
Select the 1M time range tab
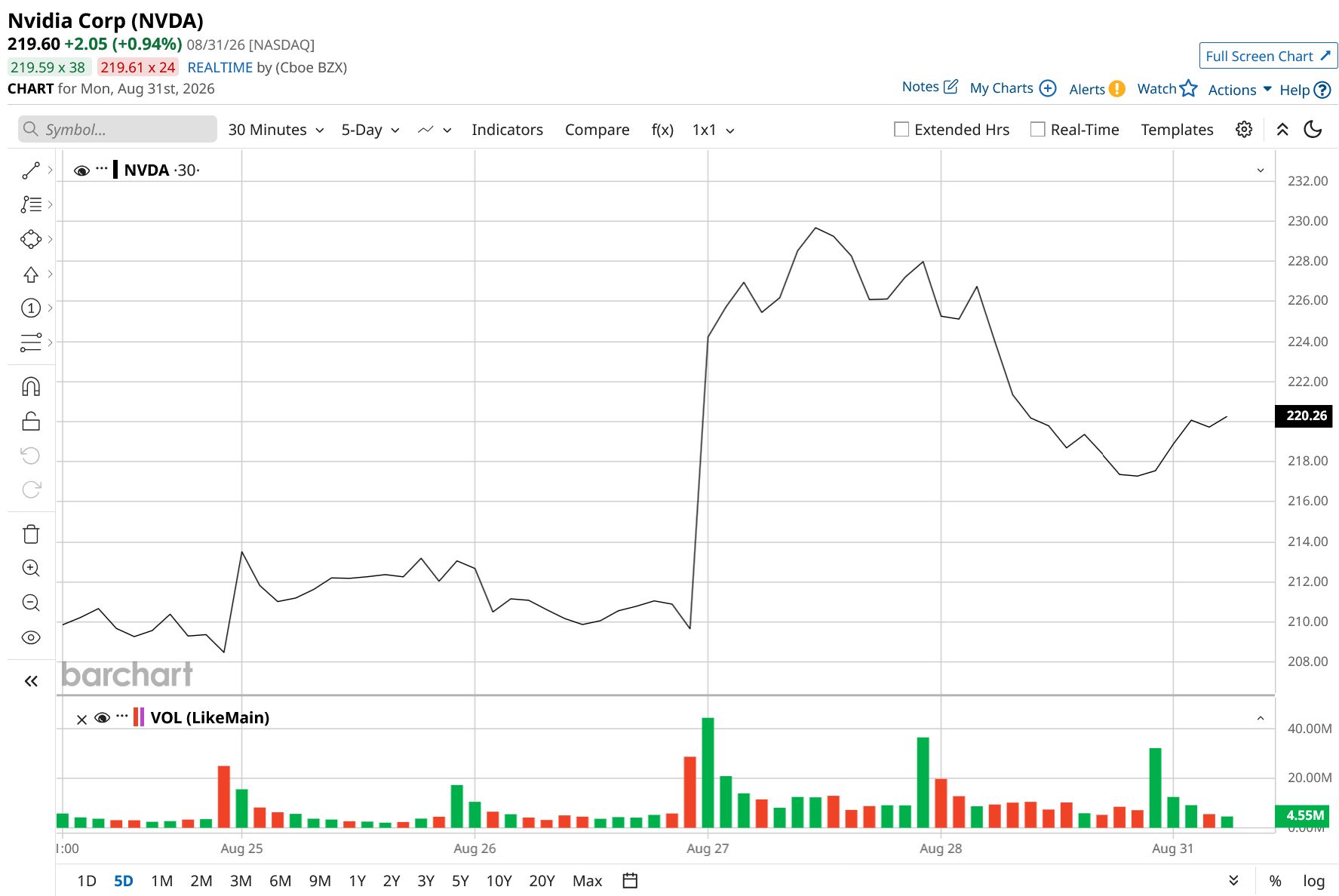[x=161, y=880]
